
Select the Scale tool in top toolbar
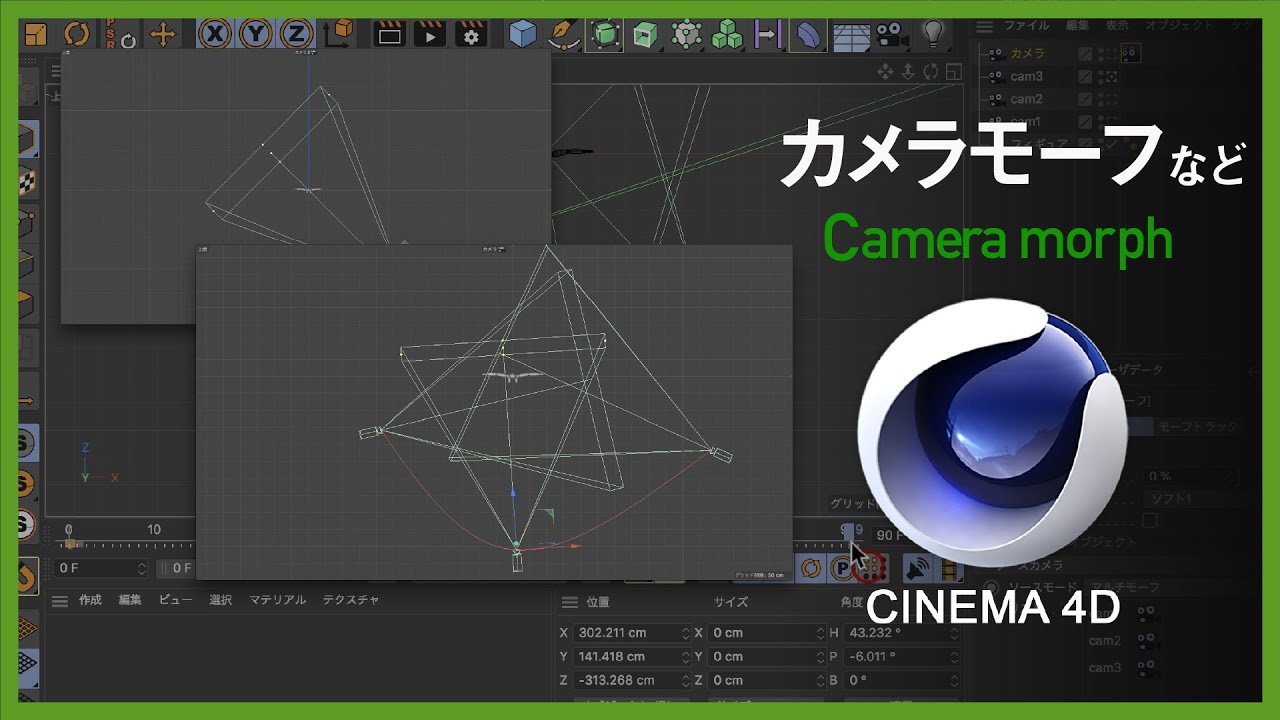[36, 34]
